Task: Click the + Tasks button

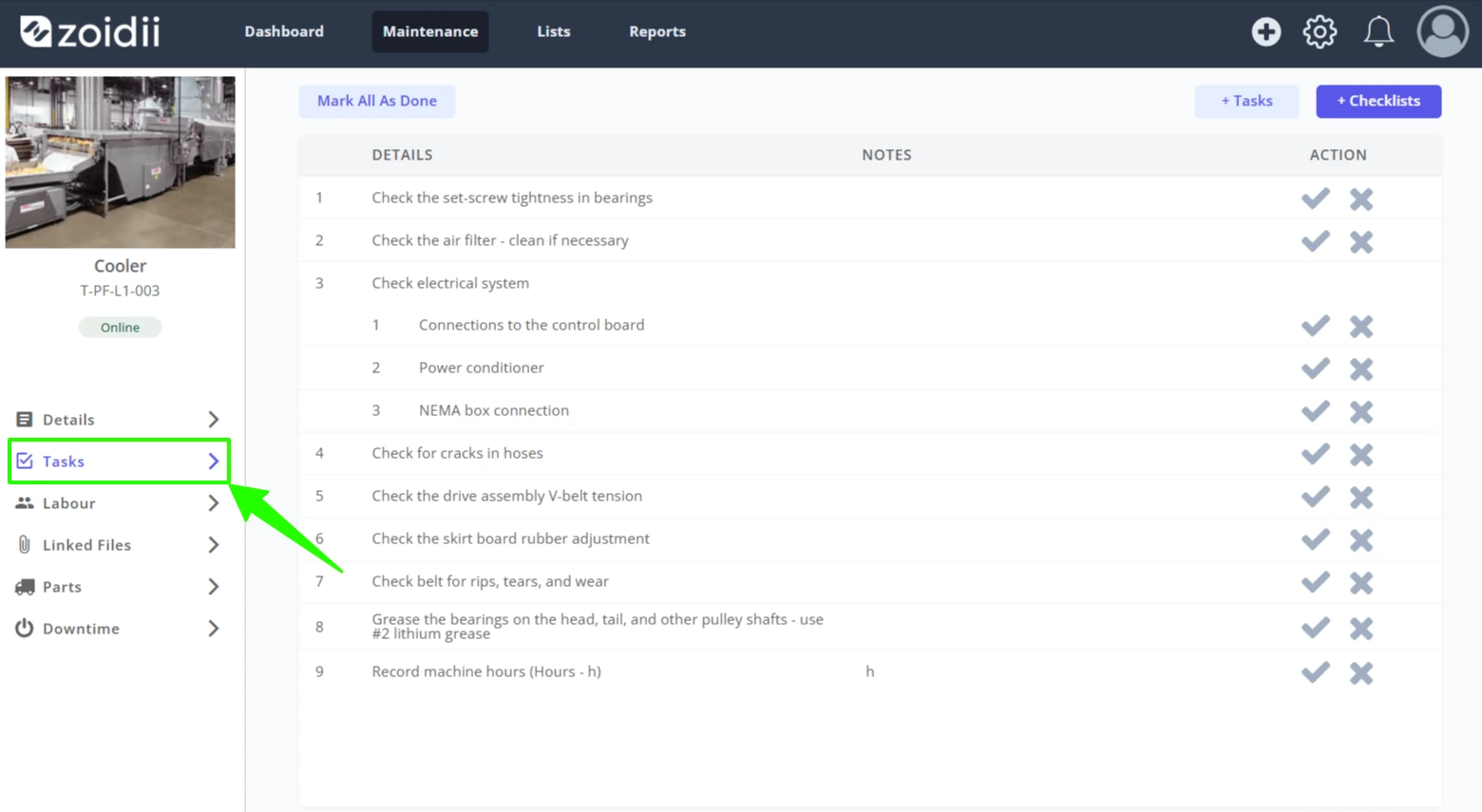Action: [x=1246, y=101]
